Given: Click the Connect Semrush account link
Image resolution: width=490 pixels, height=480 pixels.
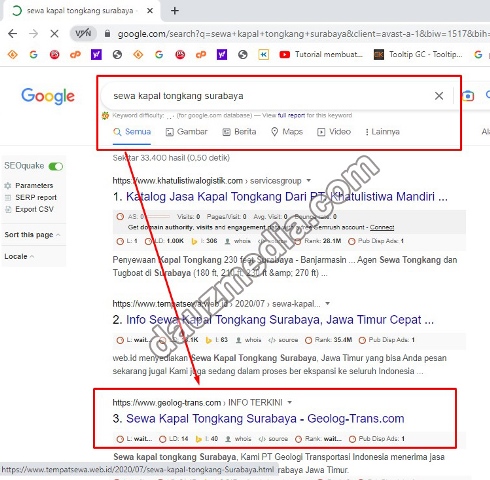Looking at the screenshot, I should tap(382, 227).
